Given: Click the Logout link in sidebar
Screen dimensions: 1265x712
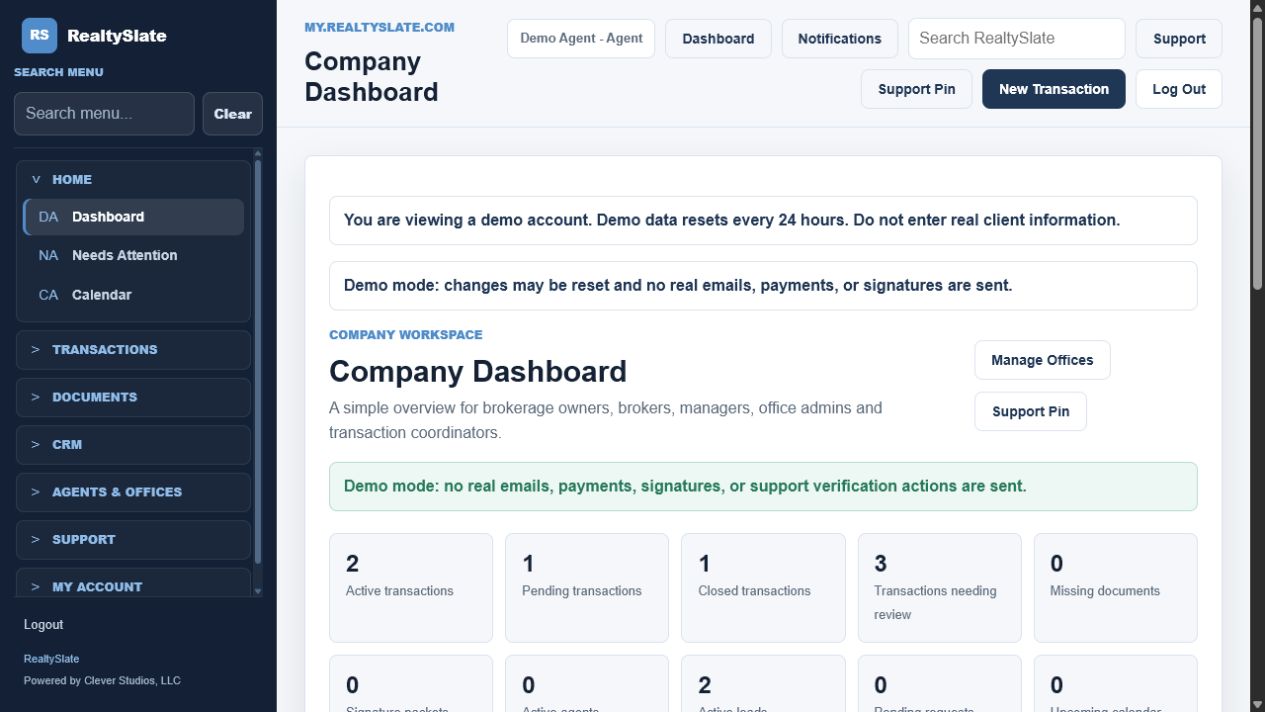Looking at the screenshot, I should [x=43, y=625].
